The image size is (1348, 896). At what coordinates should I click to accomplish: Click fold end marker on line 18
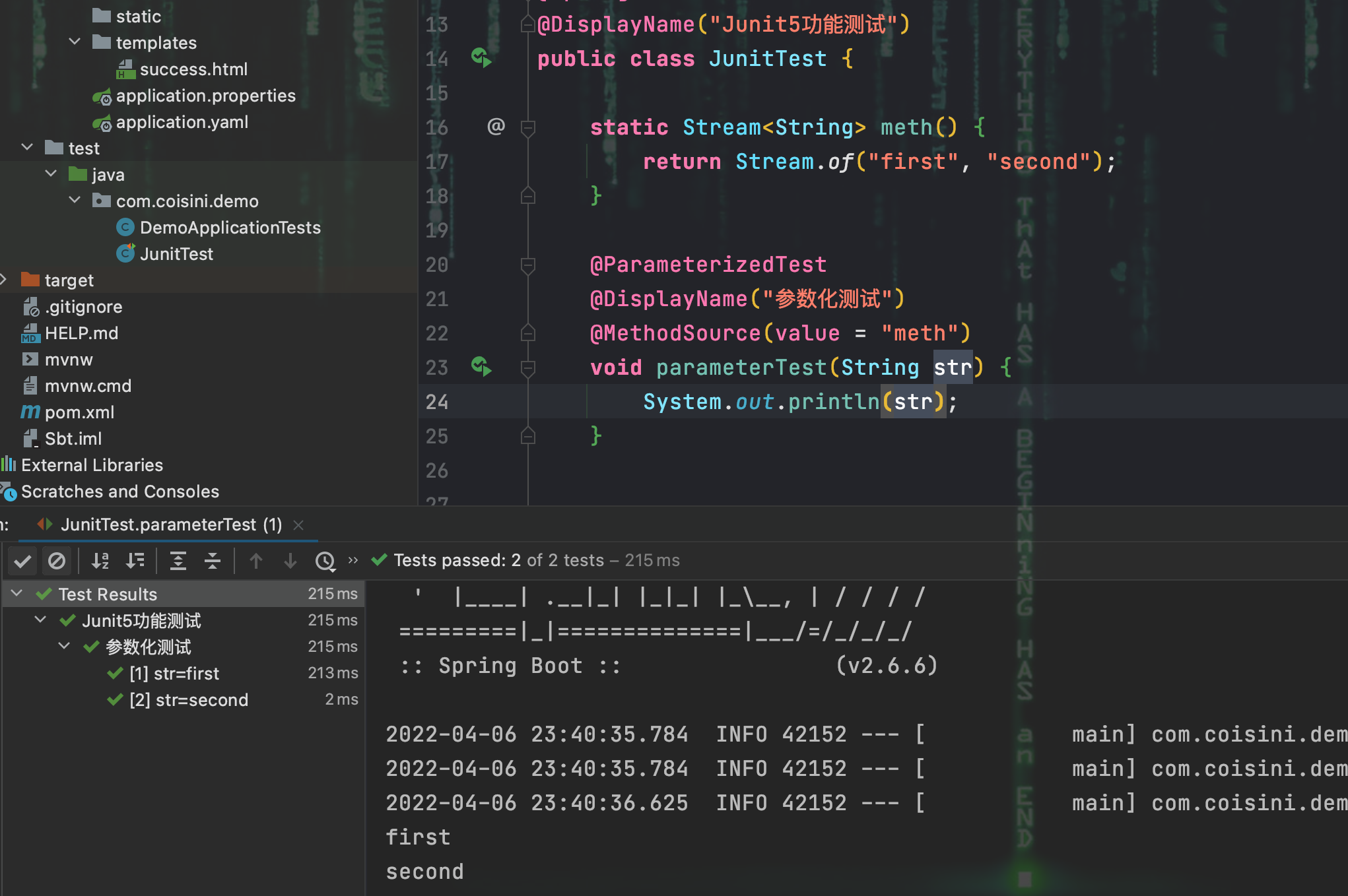(527, 196)
